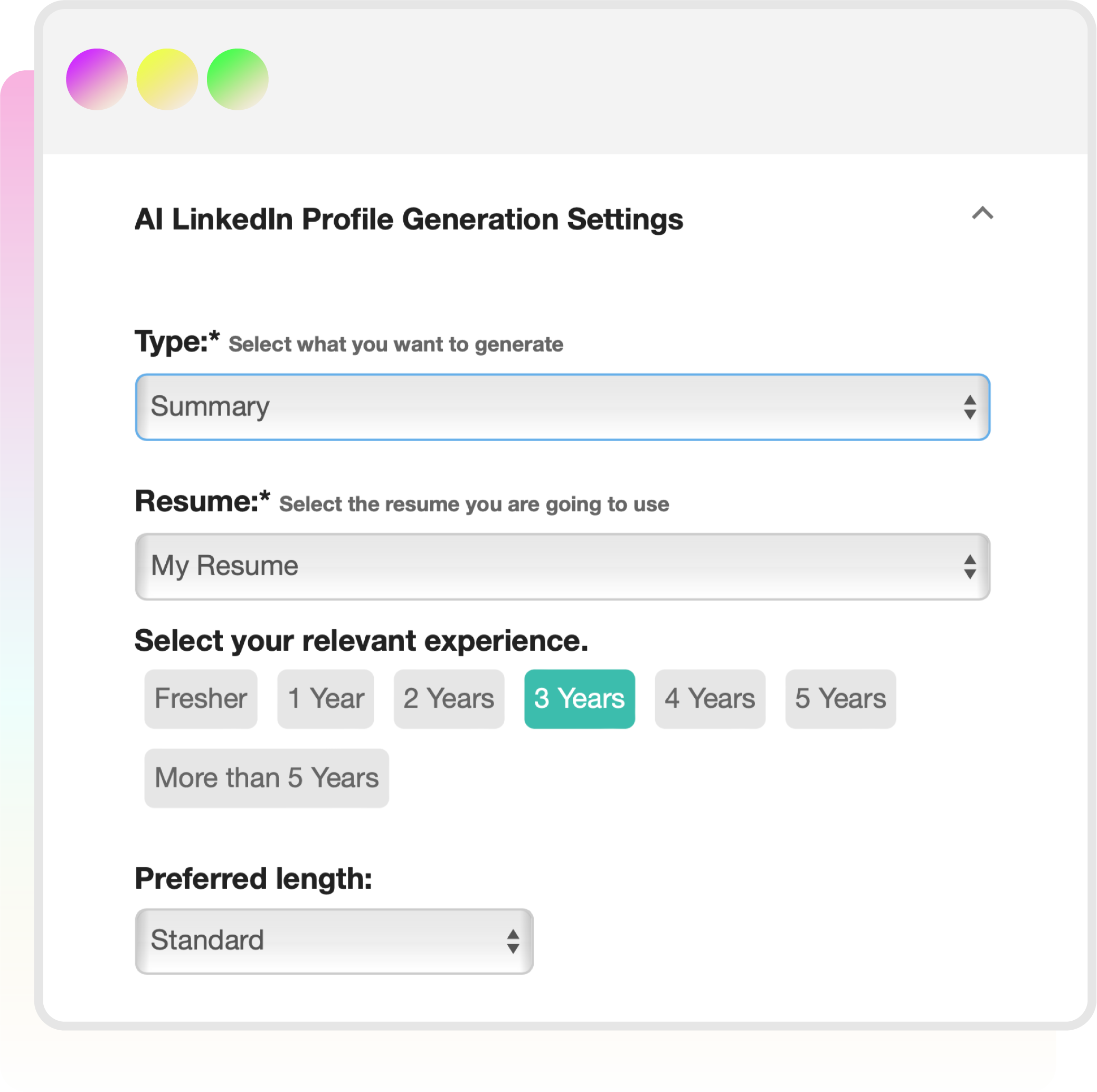
Task: Click the purple window control circle
Action: [x=97, y=79]
